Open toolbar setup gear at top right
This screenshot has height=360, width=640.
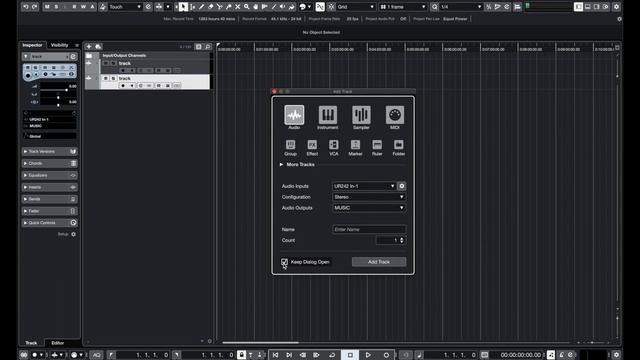pos(616,7)
